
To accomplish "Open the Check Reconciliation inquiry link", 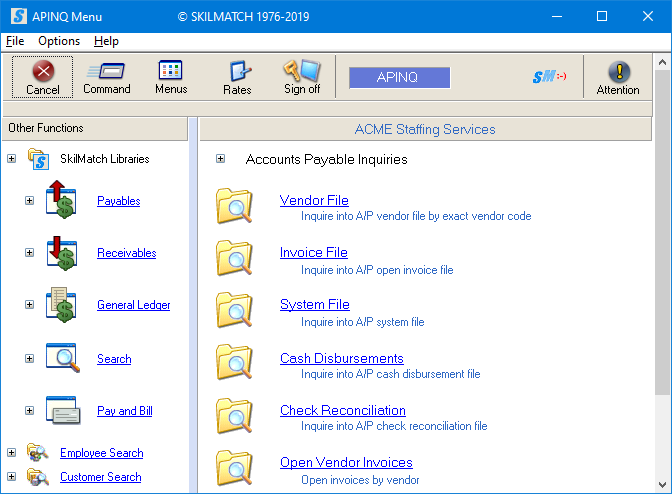I will 342,410.
